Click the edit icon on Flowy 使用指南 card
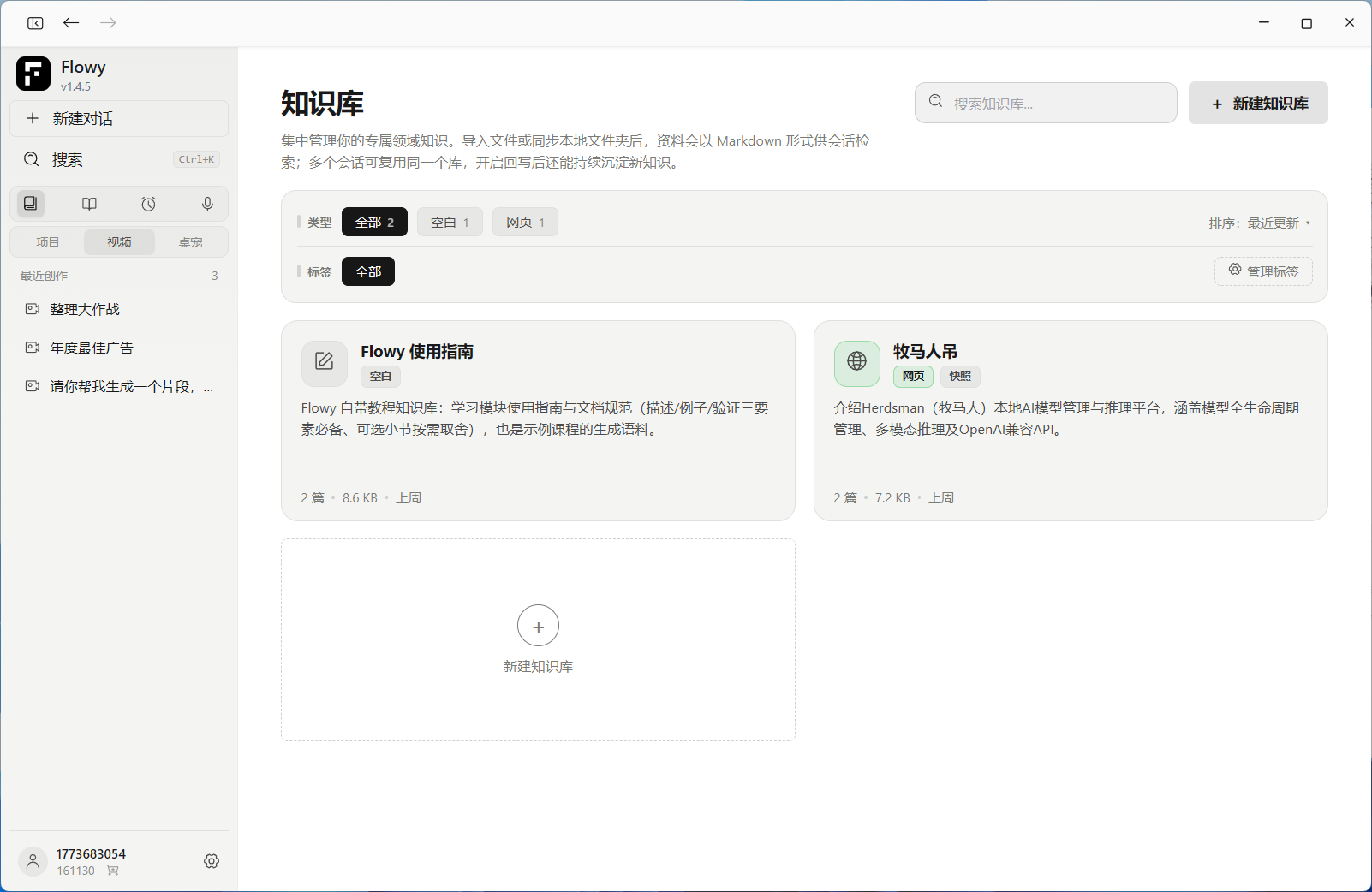This screenshot has width=1372, height=892. 324,361
